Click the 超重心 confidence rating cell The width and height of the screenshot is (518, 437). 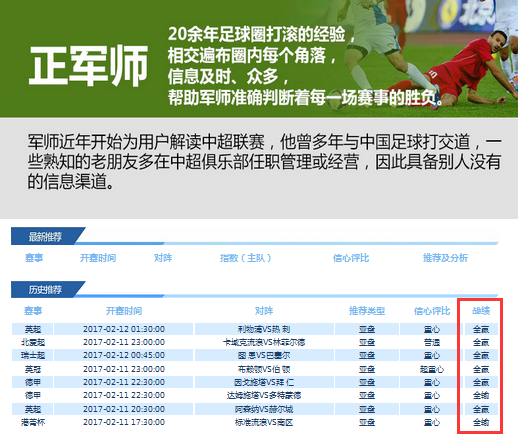tap(432, 369)
